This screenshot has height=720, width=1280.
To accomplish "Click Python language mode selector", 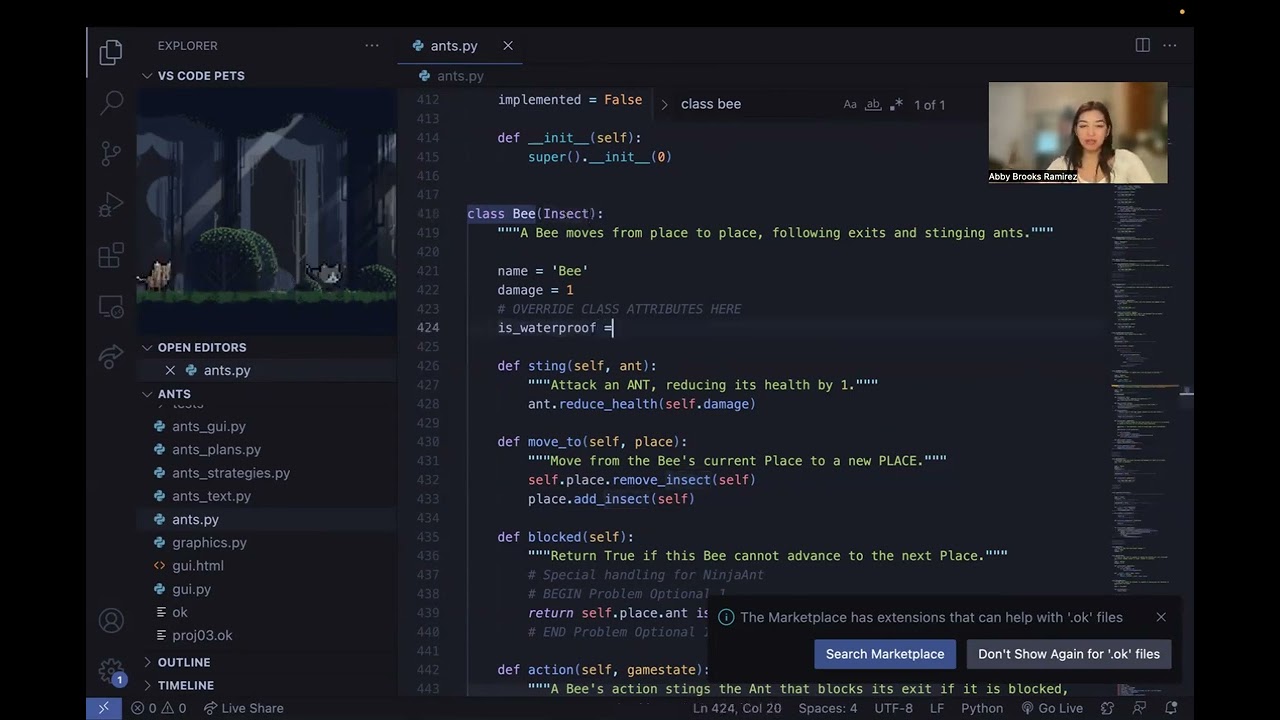I will coord(982,708).
